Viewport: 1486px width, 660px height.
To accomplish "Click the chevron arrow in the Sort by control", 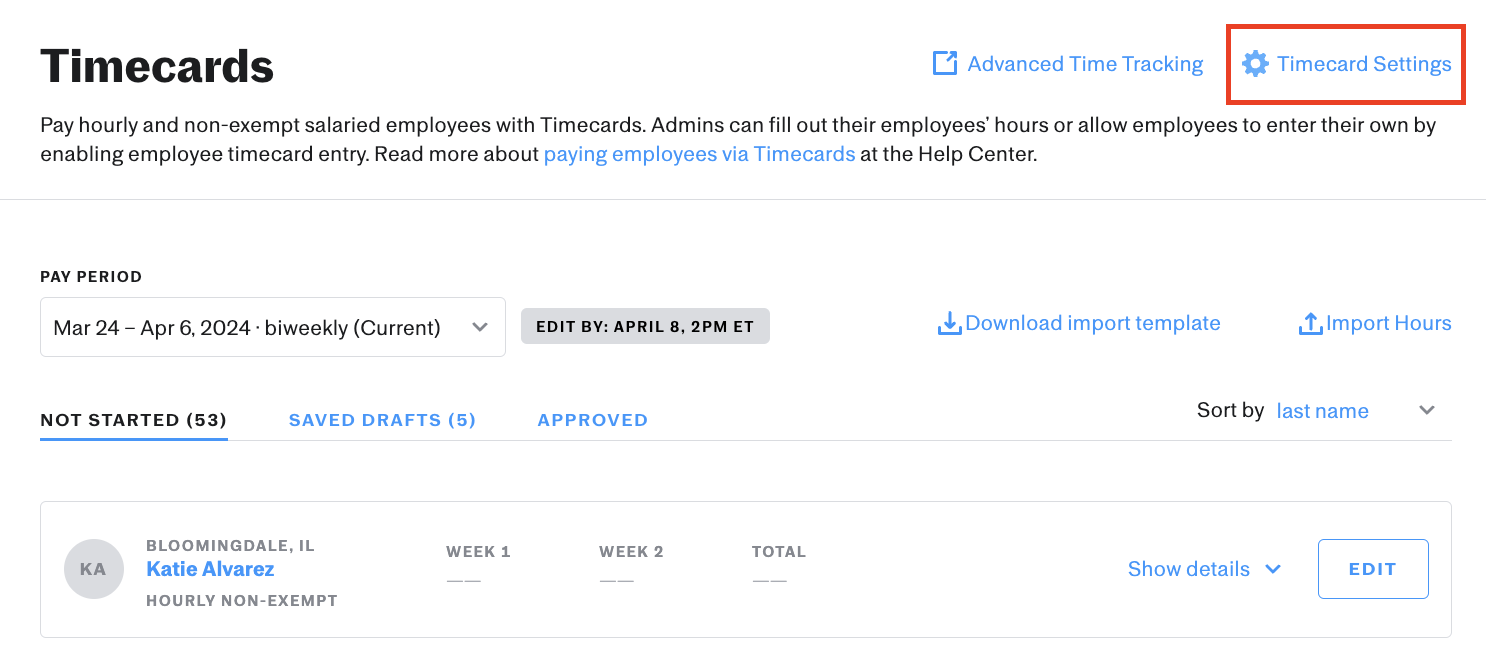I will tap(1427, 410).
